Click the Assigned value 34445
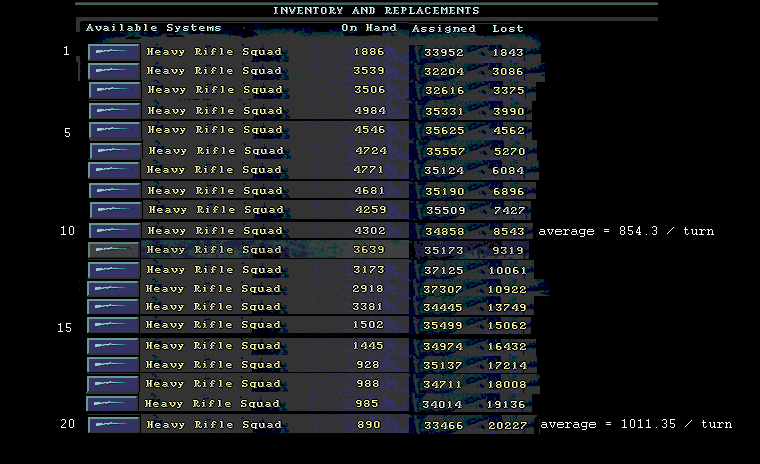This screenshot has height=464, width=760. tap(443, 308)
